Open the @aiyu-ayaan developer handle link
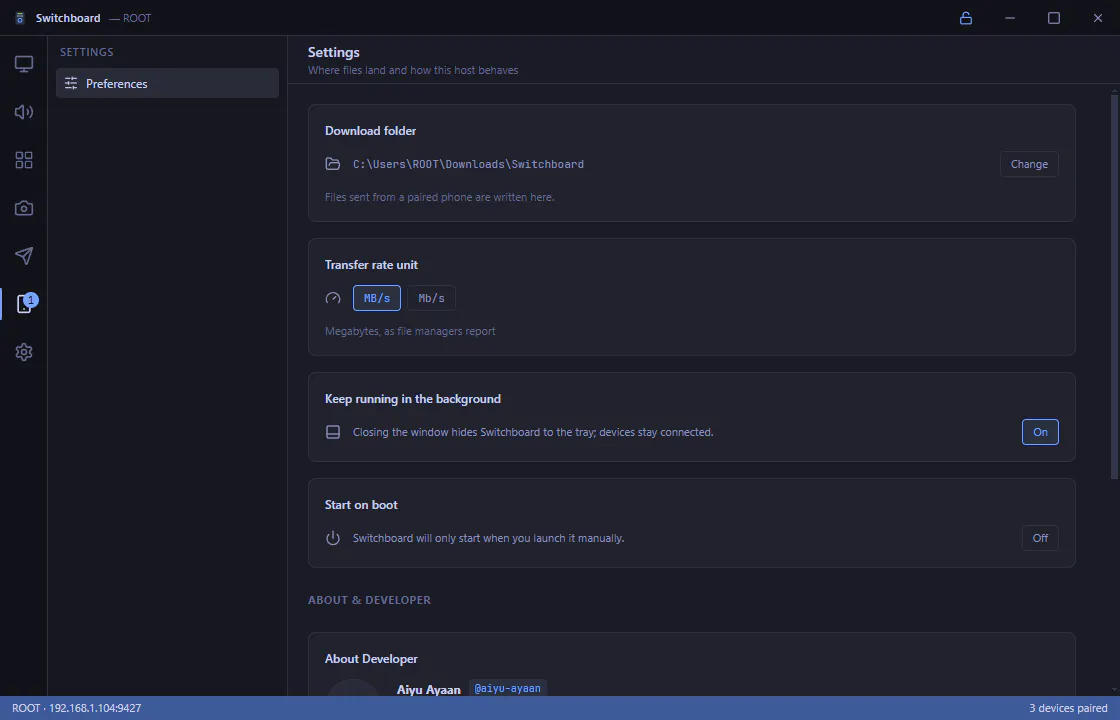Image resolution: width=1120 pixels, height=720 pixels. [507, 688]
